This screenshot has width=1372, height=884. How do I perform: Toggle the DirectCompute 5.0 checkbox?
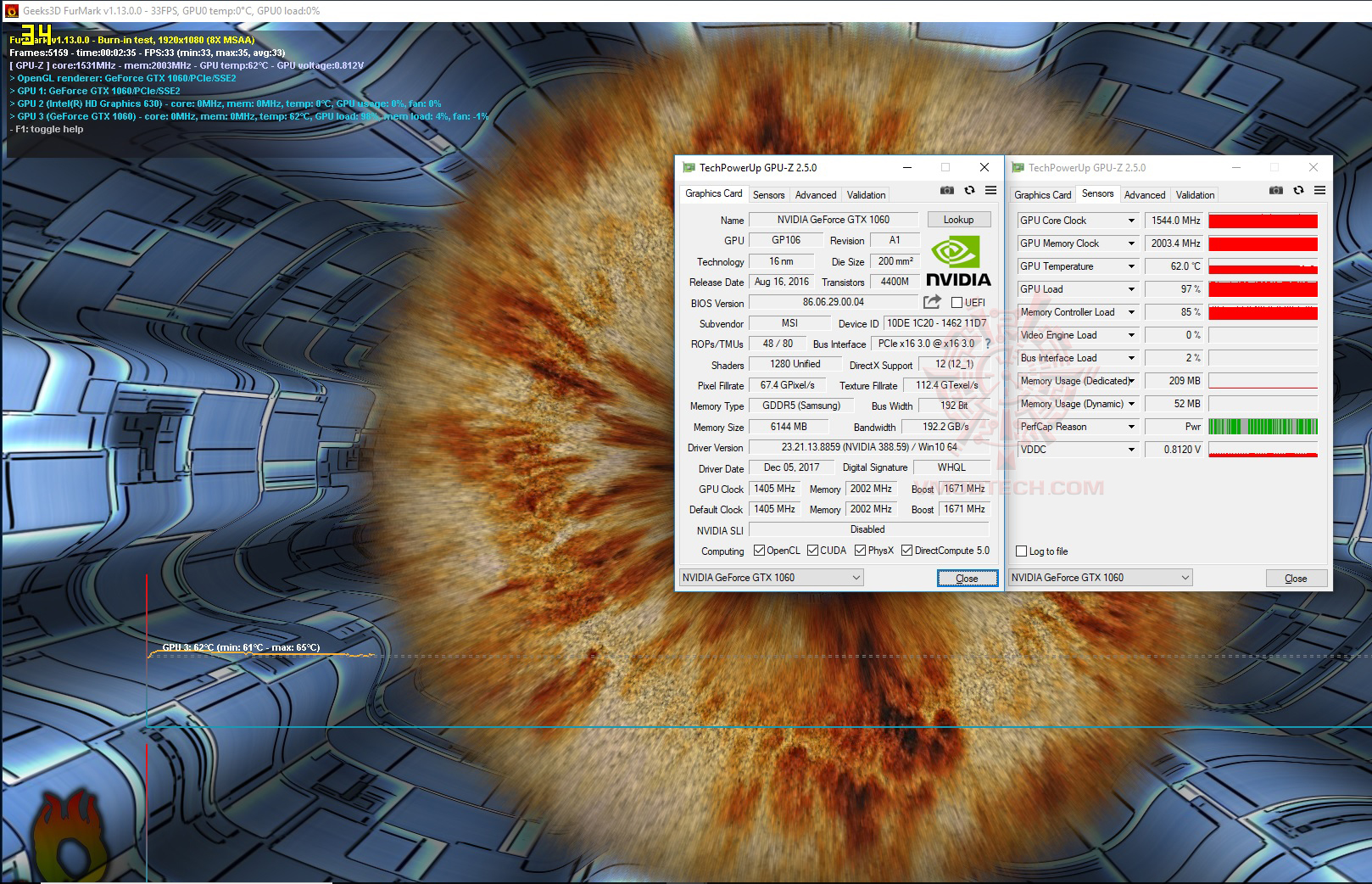(907, 551)
